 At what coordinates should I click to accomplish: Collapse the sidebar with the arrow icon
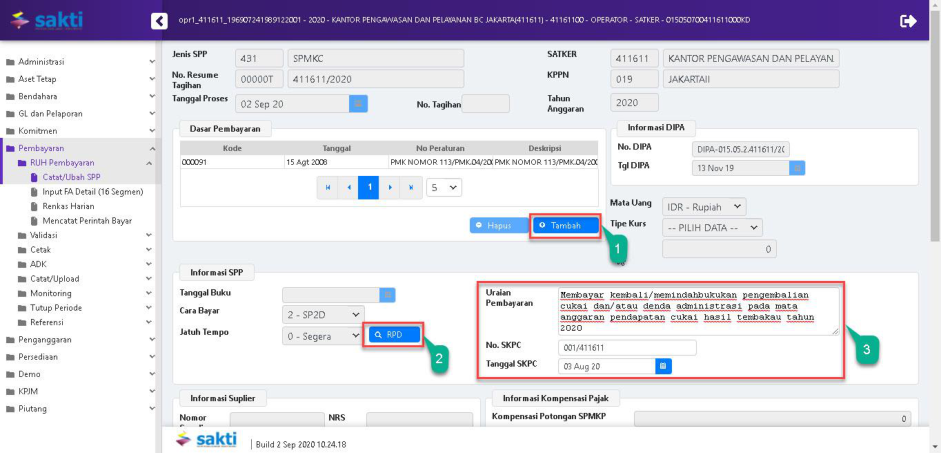click(159, 20)
